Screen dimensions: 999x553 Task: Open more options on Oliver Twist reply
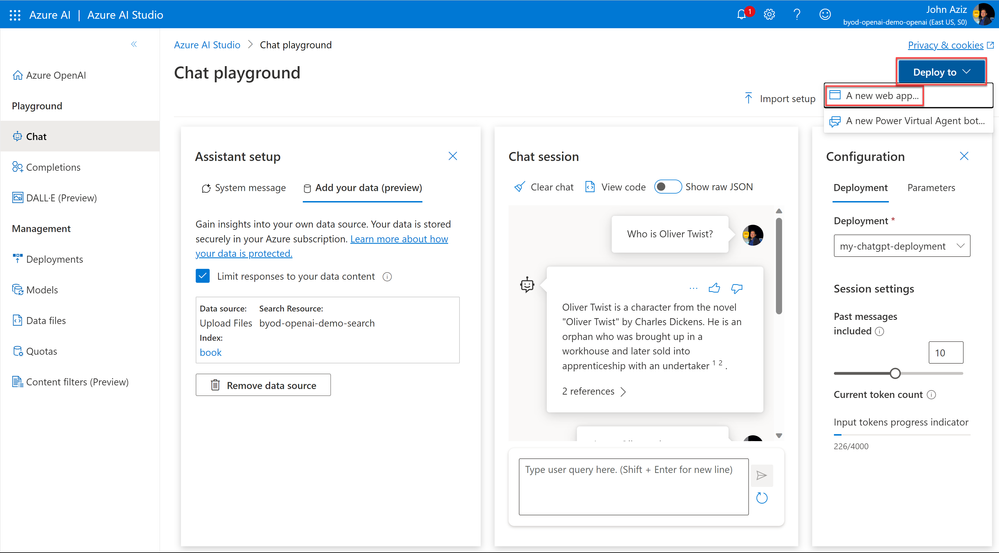pos(693,289)
